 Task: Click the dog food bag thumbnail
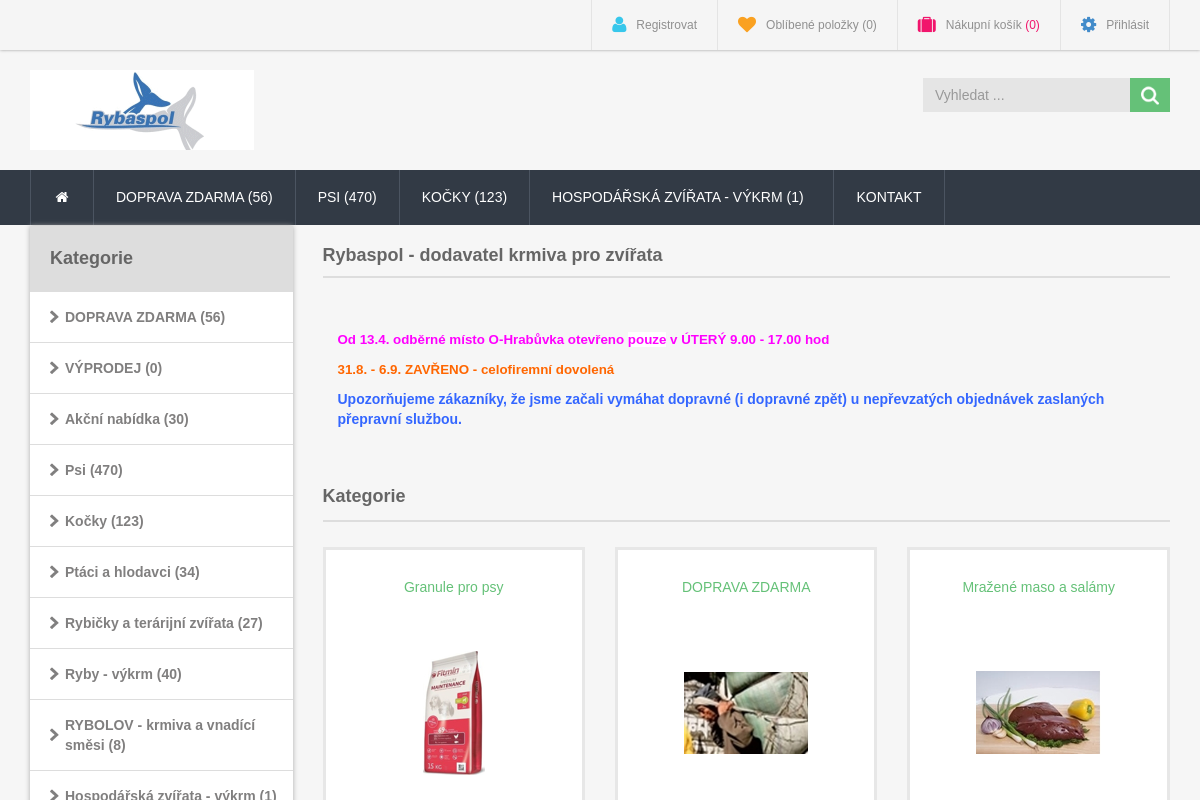454,713
